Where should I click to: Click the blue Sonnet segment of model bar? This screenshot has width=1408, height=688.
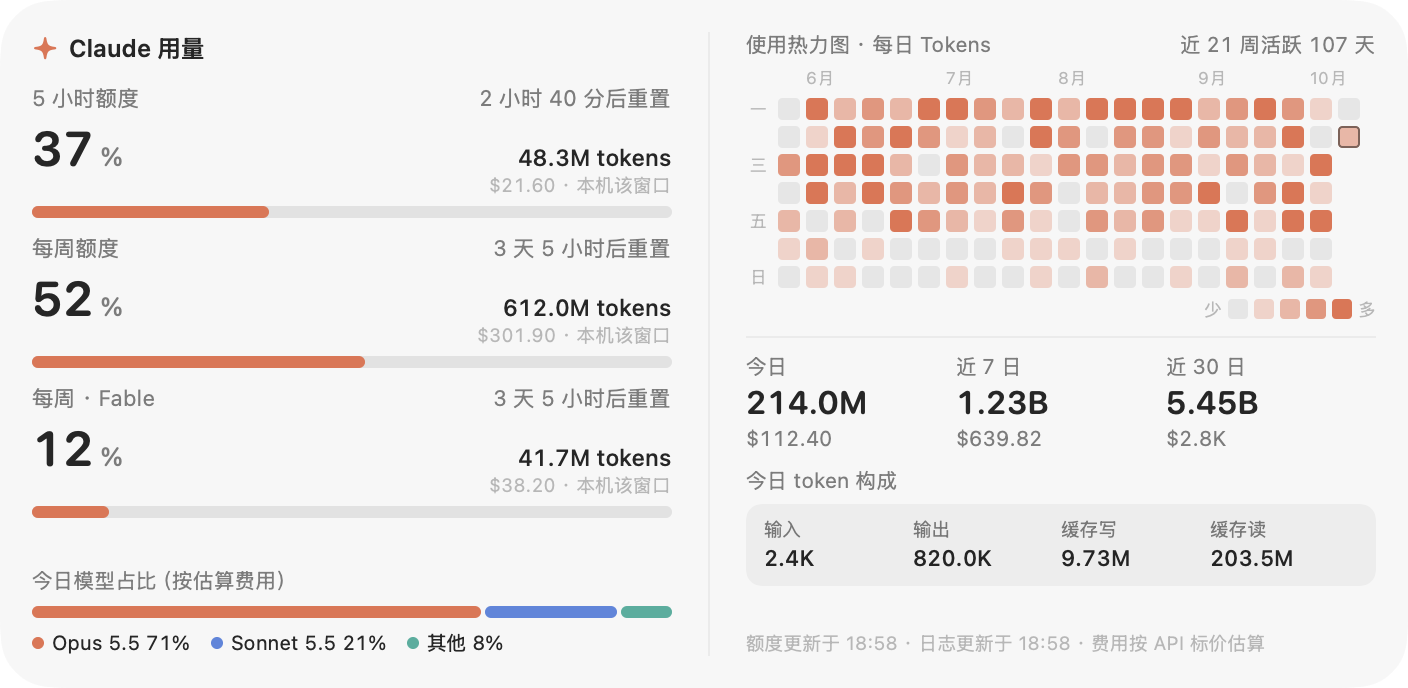(x=551, y=612)
